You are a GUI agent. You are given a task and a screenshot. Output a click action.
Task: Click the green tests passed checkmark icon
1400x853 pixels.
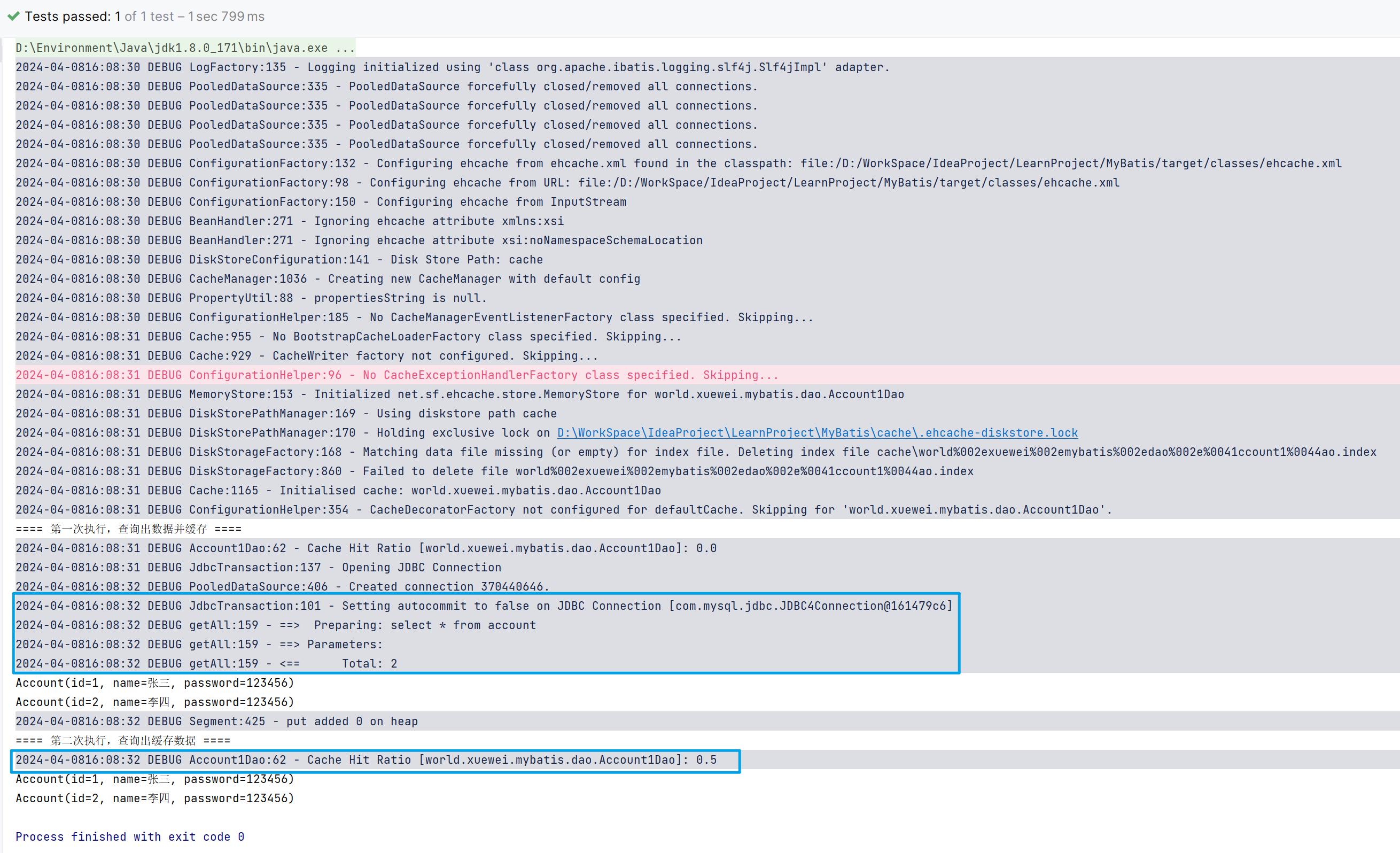14,16
